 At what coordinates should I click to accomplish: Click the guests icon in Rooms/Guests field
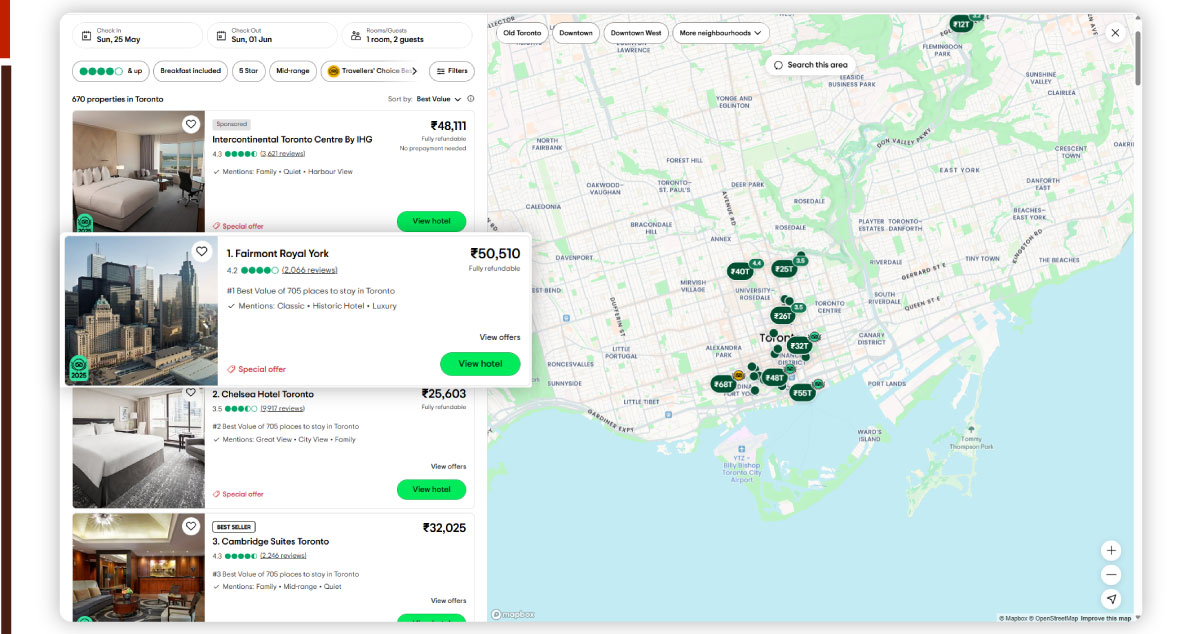point(355,36)
